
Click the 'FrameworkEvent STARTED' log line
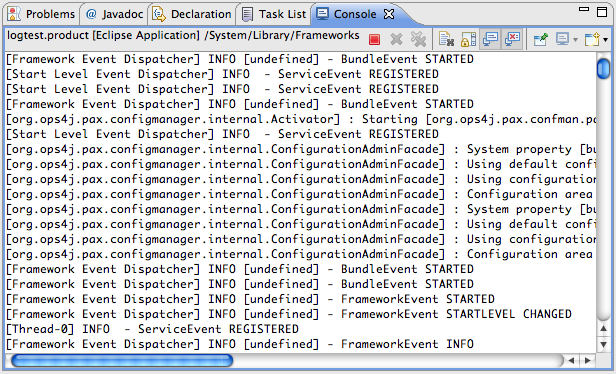[x=250, y=299]
